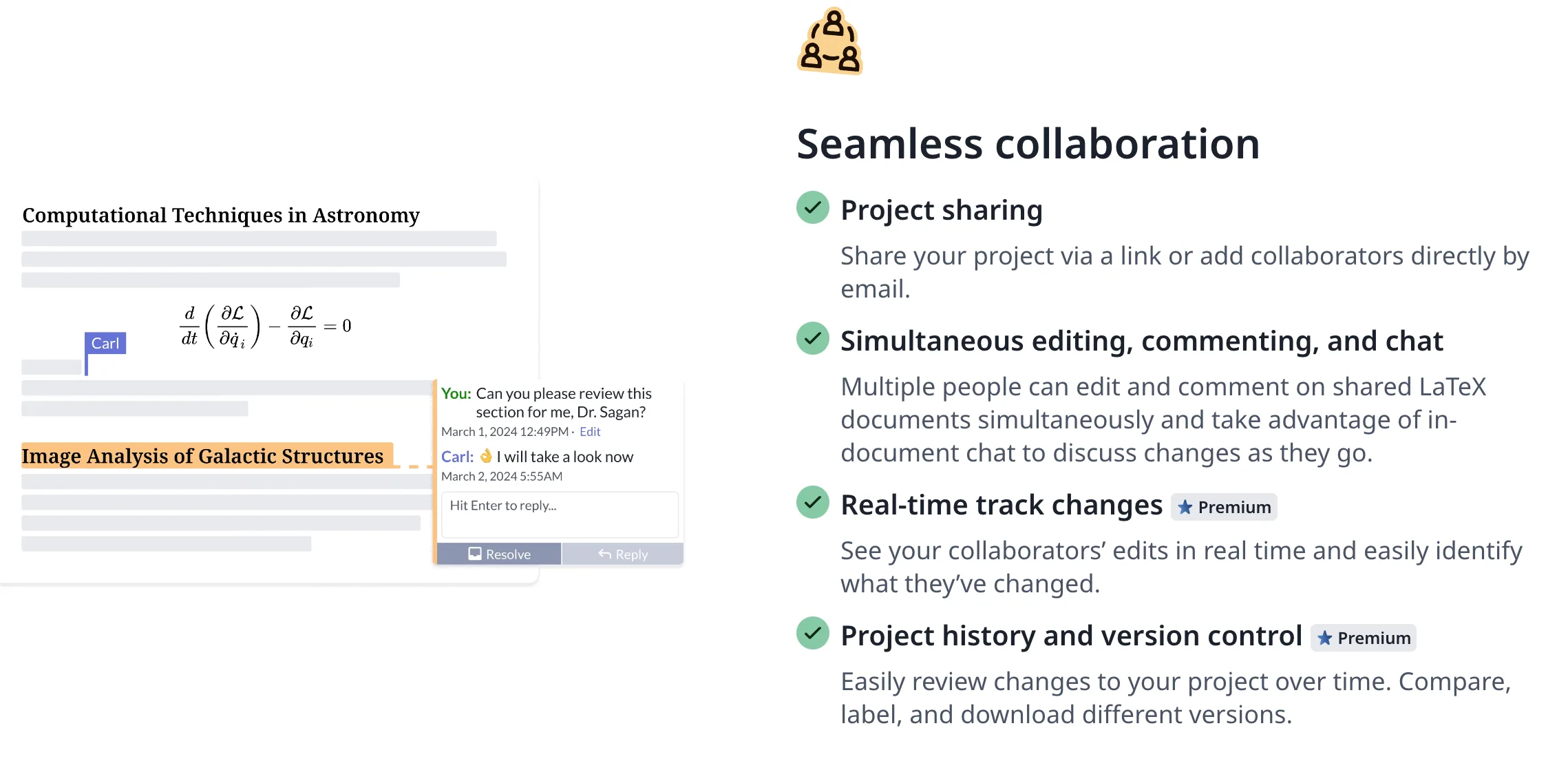The width and height of the screenshot is (1568, 759).
Task: Click inside the Hit Enter to reply field
Action: 559,514
